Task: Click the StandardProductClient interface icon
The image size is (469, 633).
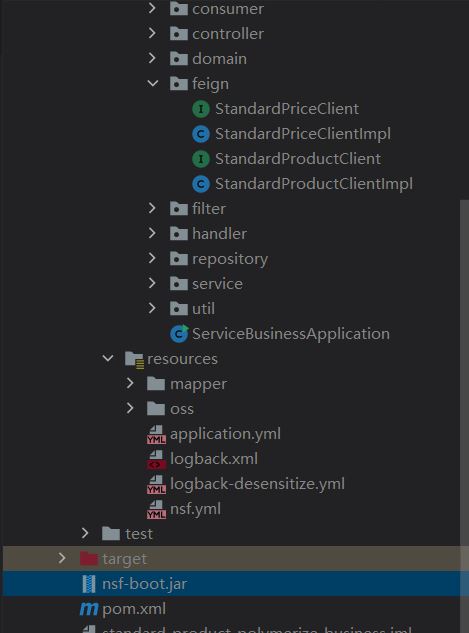Action: point(201,159)
